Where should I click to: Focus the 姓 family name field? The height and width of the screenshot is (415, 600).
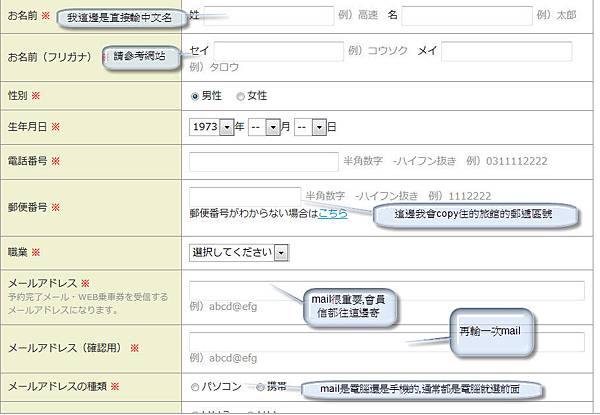click(x=269, y=16)
